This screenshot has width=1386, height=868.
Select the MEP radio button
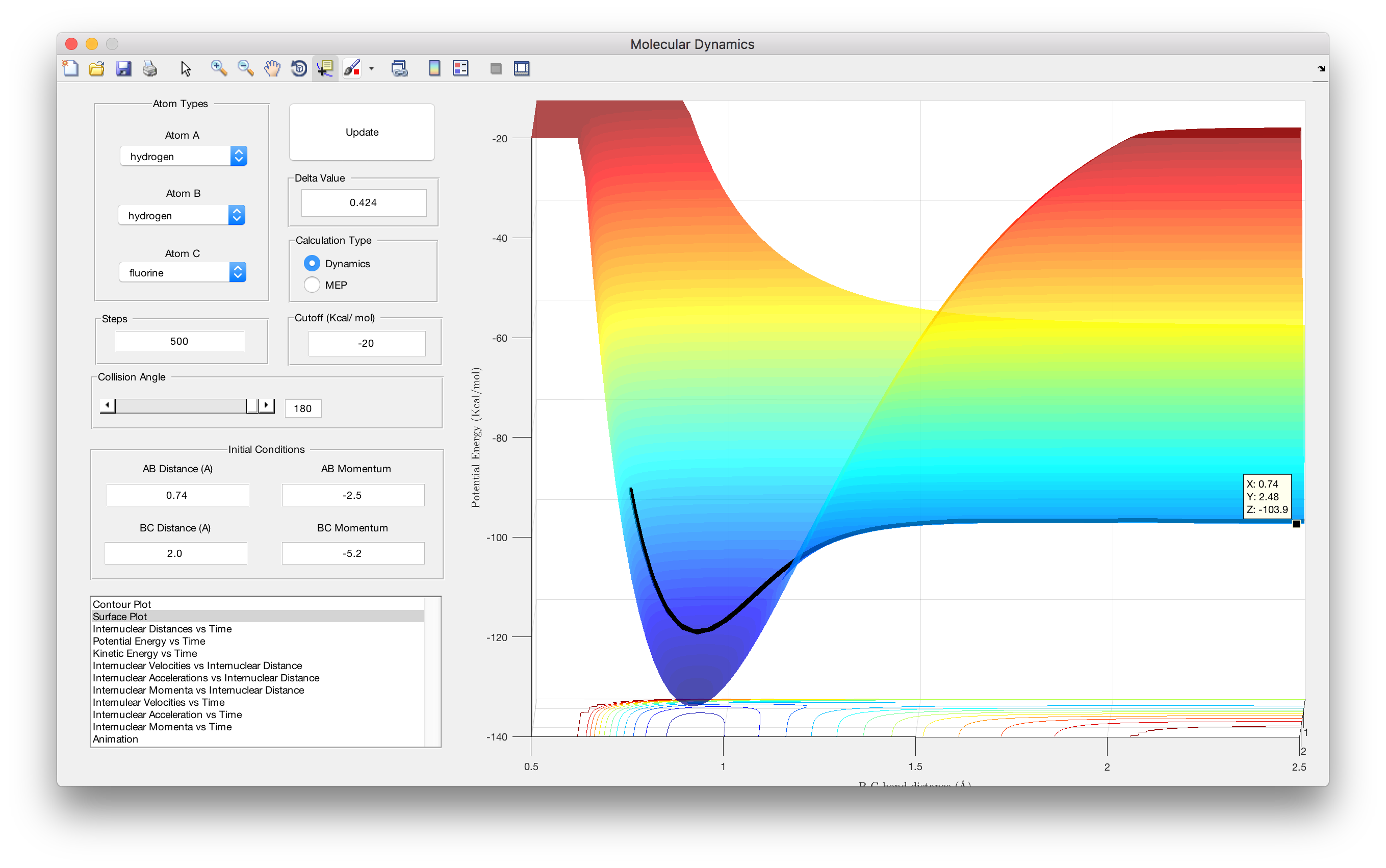312,285
